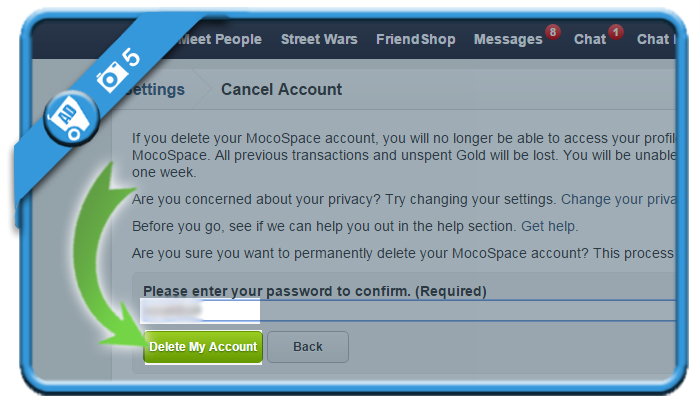Go to FriendShop in the navigation bar

click(x=416, y=39)
